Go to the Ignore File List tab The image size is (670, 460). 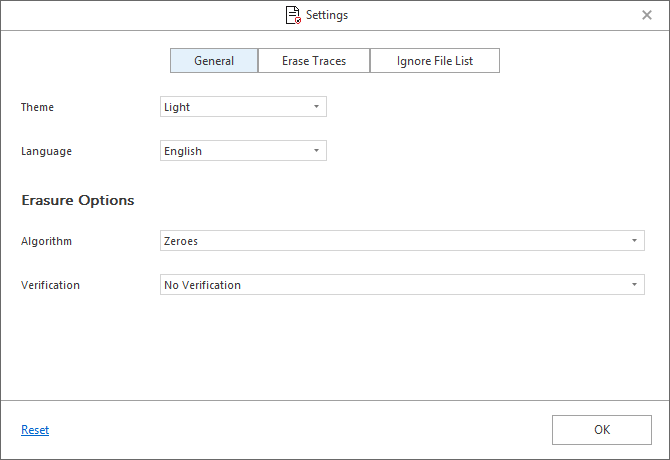click(435, 61)
